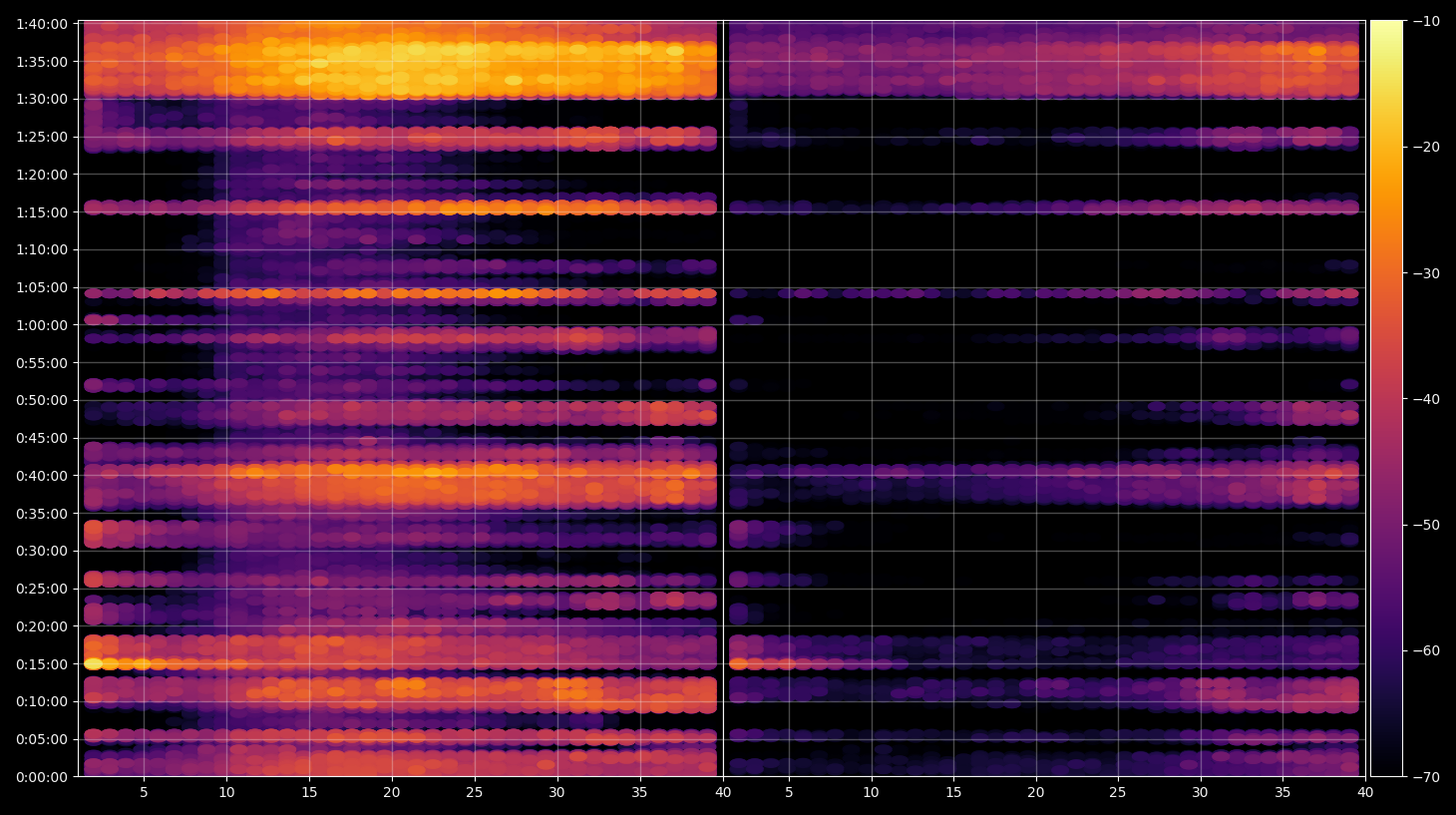Click x-axis label 15 under the left heatmap
1456x815 pixels.
coord(309,793)
